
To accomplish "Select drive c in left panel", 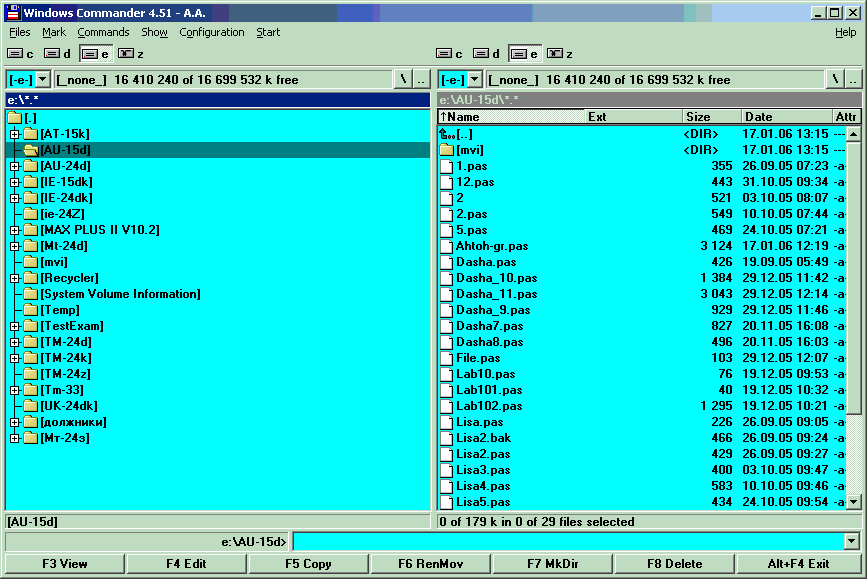I will coord(20,54).
